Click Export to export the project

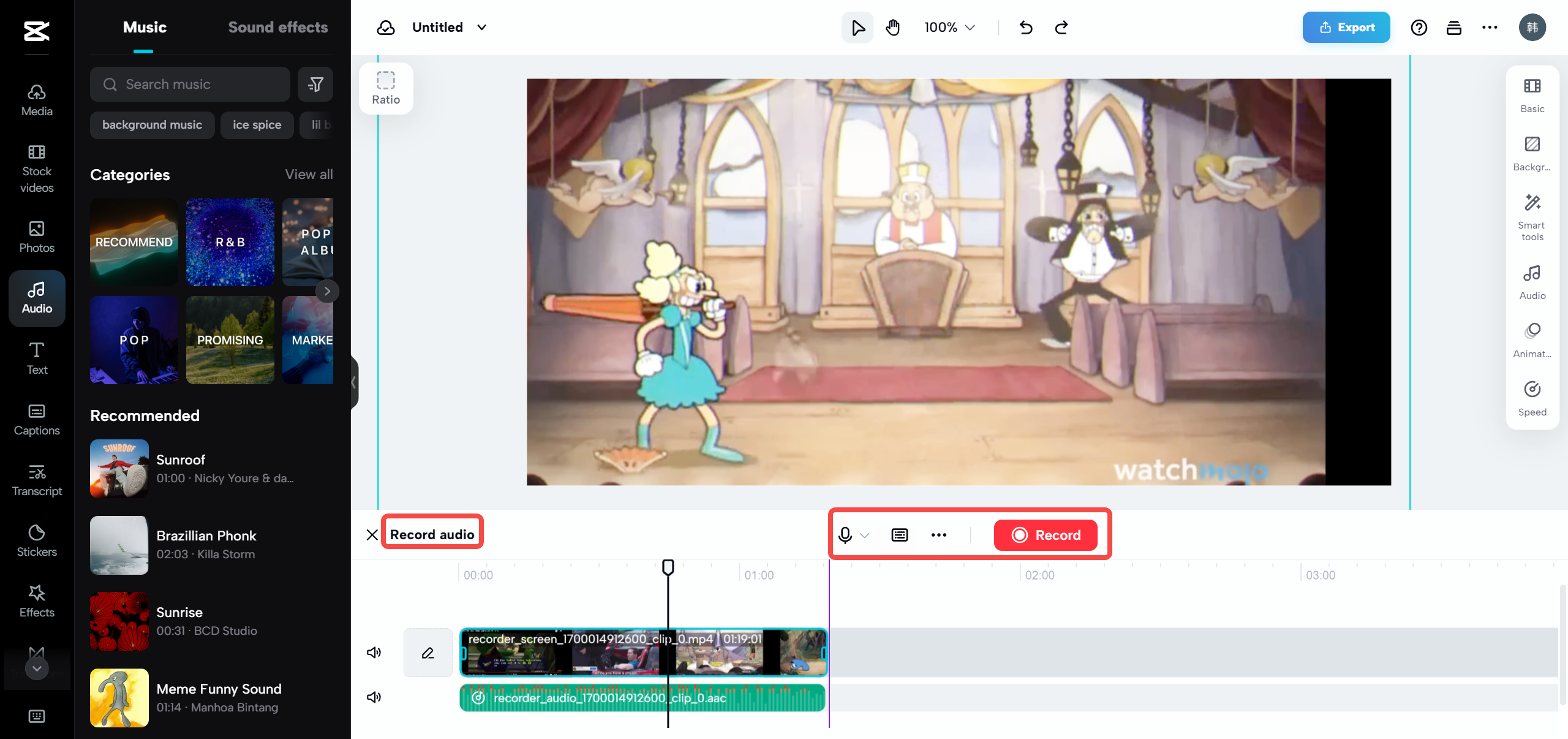pyautogui.click(x=1345, y=27)
